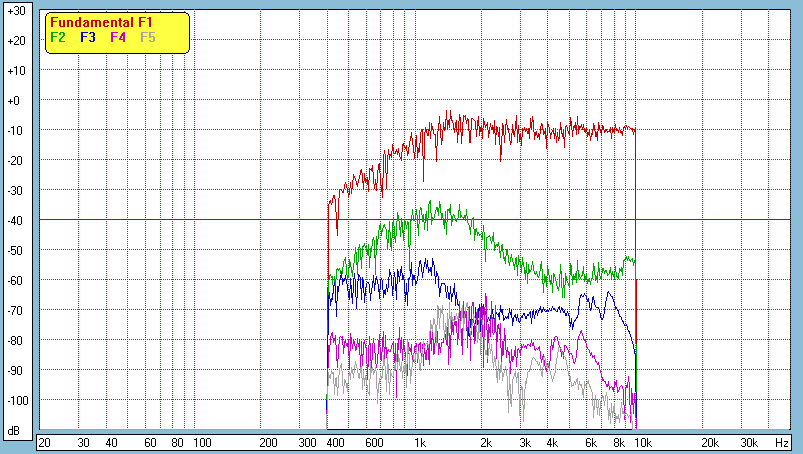Select the green F2 legend entry
The width and height of the screenshot is (803, 454).
click(58, 37)
